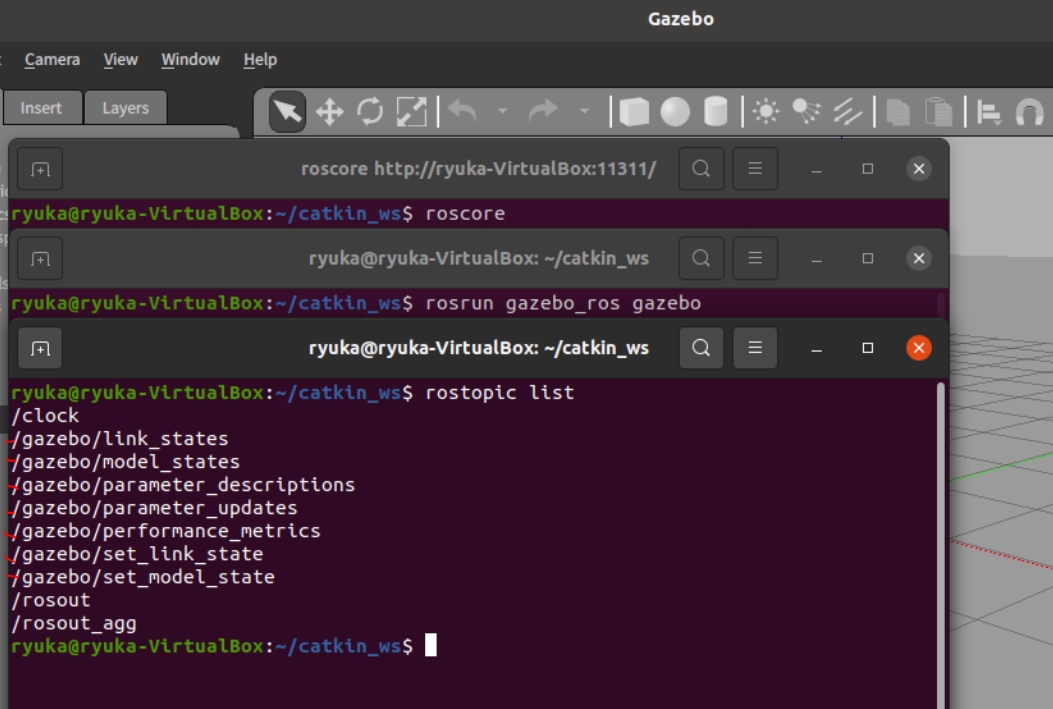The image size is (1053, 709).
Task: Open a new tab in the roscore terminal
Action: coord(40,168)
